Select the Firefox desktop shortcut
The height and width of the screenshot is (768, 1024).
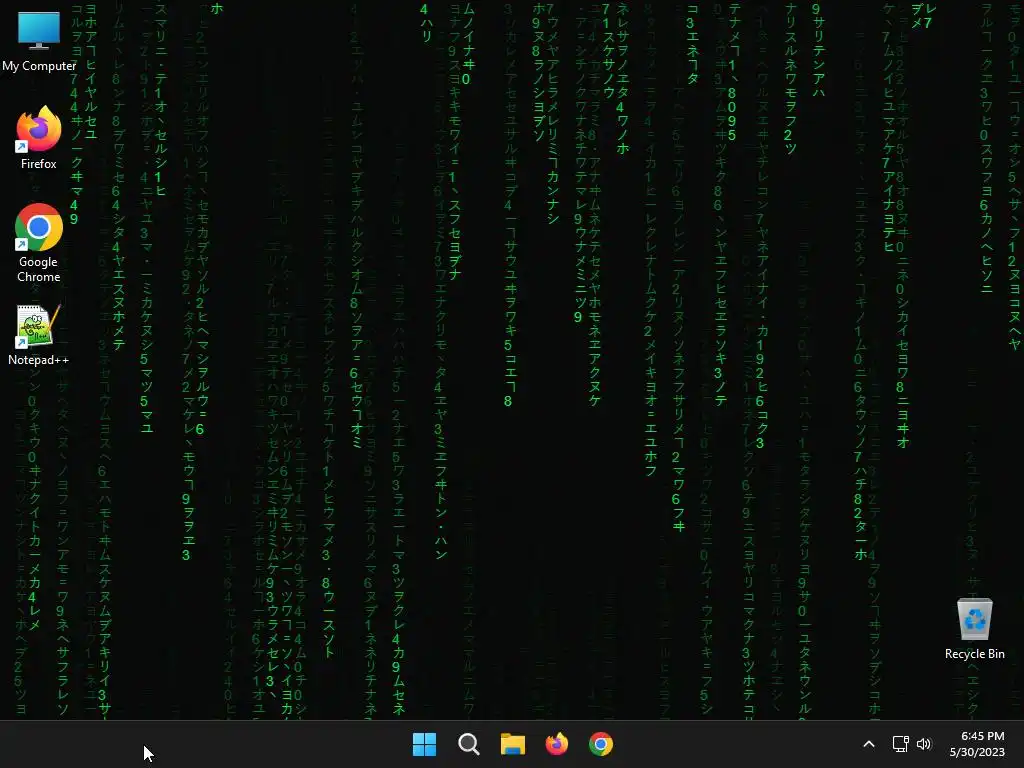click(39, 138)
